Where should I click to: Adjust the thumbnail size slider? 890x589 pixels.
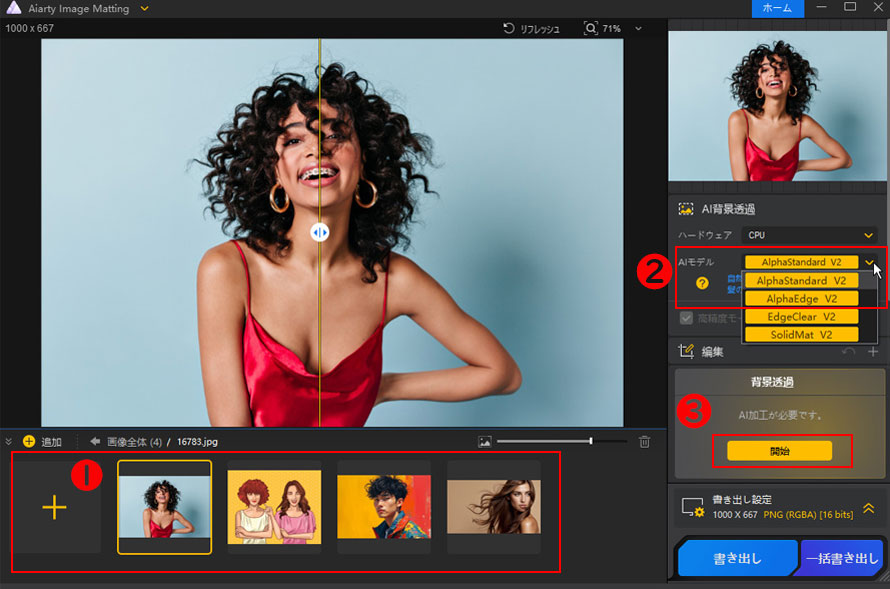(591, 439)
